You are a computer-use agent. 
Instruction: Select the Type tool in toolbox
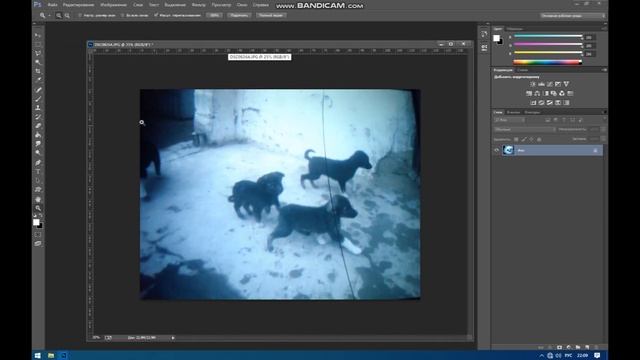coord(38,171)
